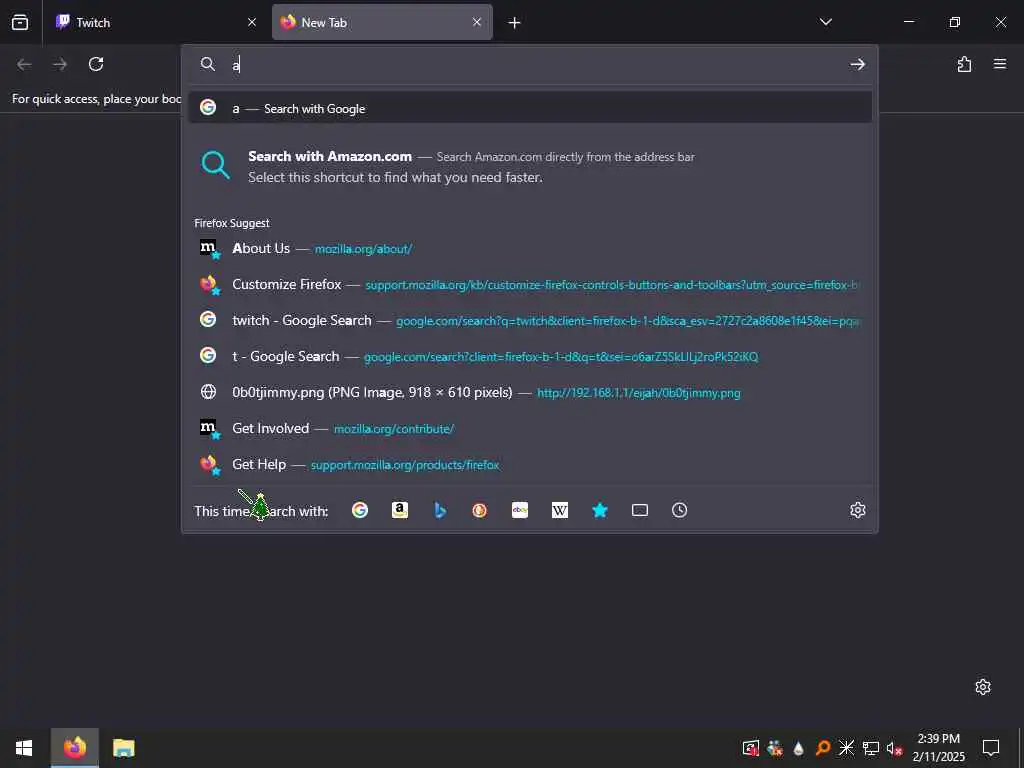The height and width of the screenshot is (768, 1024).
Task: Search this time with Amazon icon
Action: 400,510
